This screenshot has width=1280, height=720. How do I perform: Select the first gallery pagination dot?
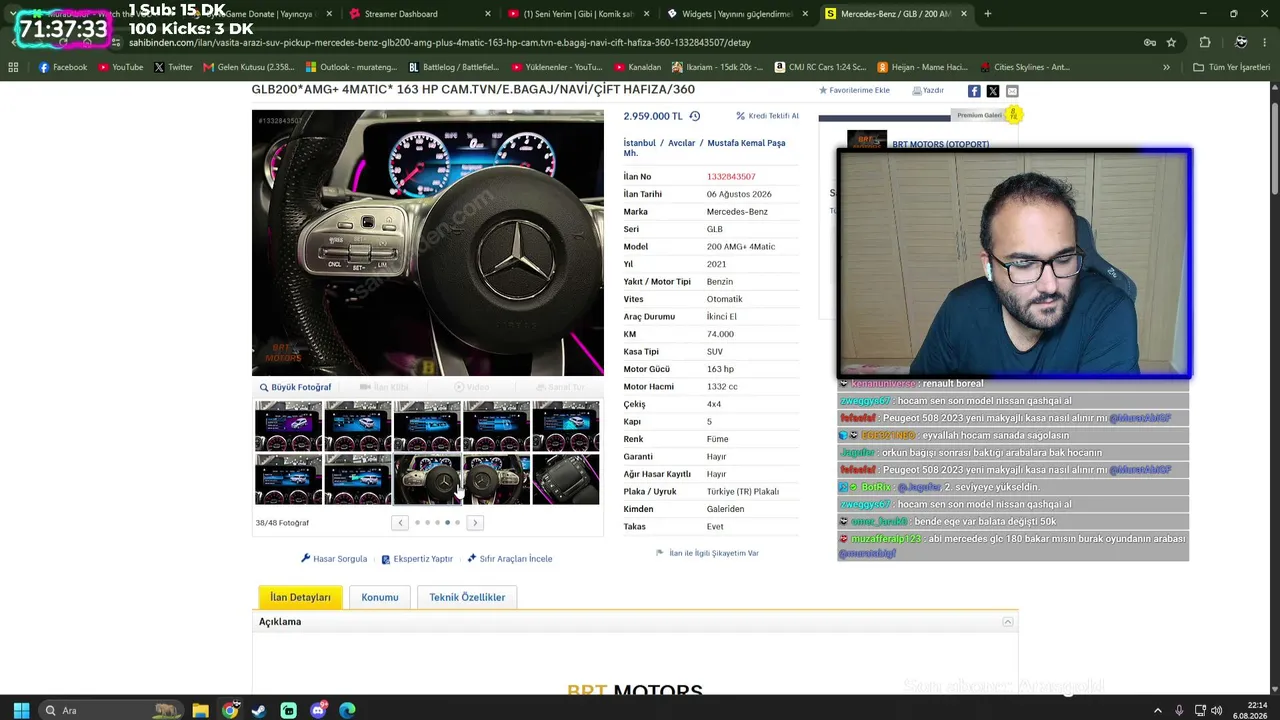click(418, 523)
